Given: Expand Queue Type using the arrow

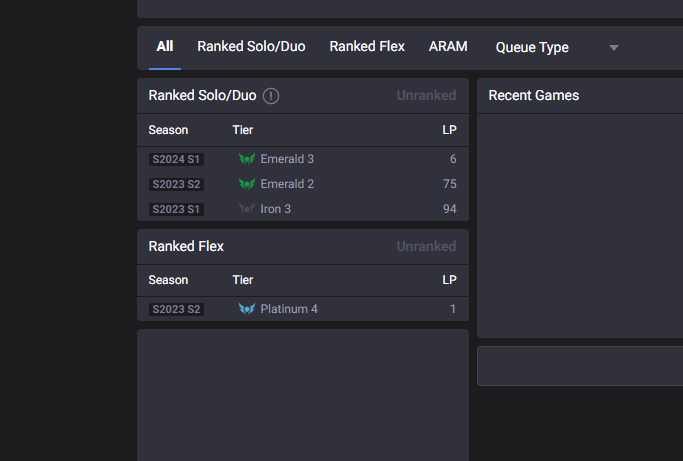Looking at the screenshot, I should tap(614, 47).
